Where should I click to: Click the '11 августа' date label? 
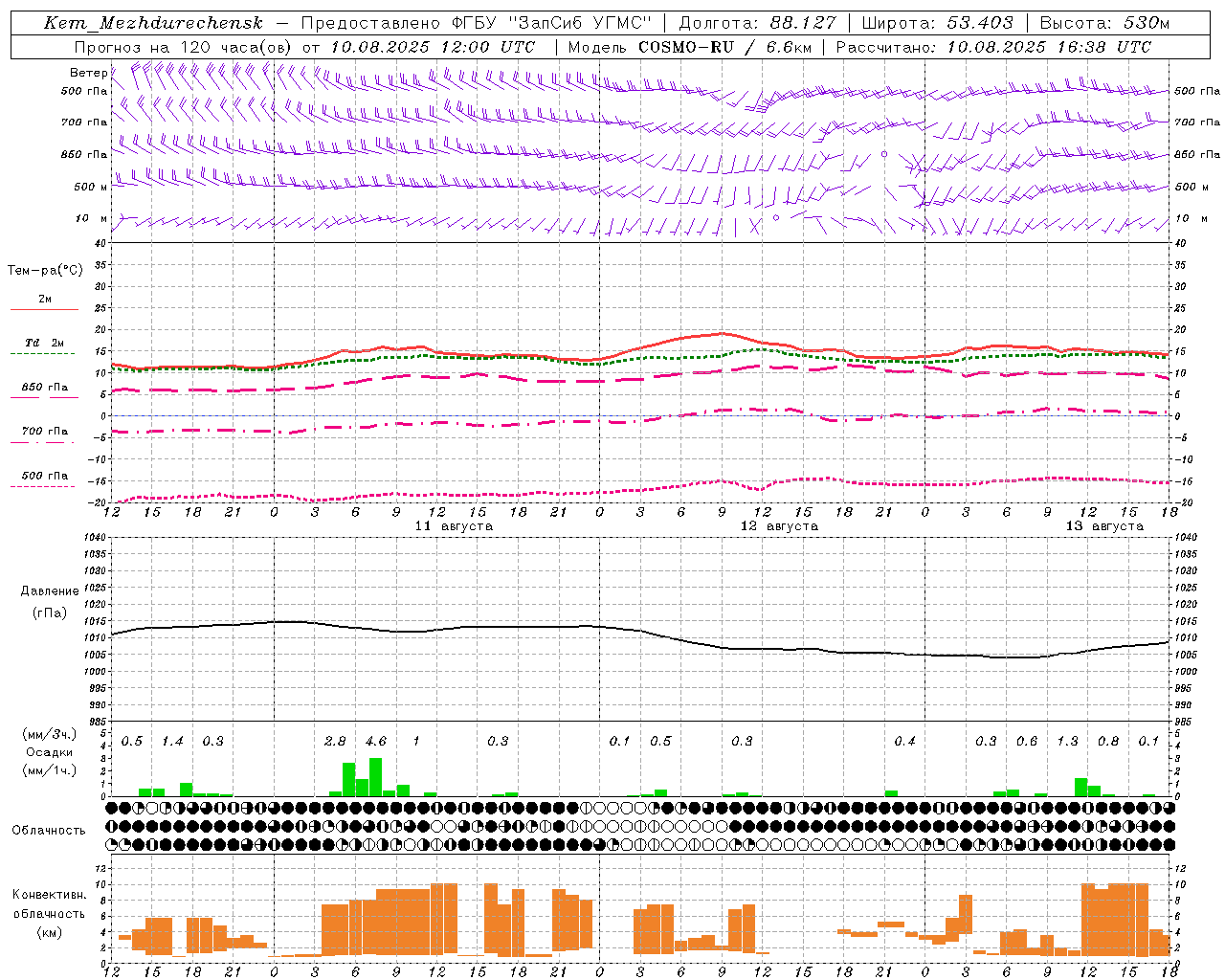pyautogui.click(x=454, y=526)
